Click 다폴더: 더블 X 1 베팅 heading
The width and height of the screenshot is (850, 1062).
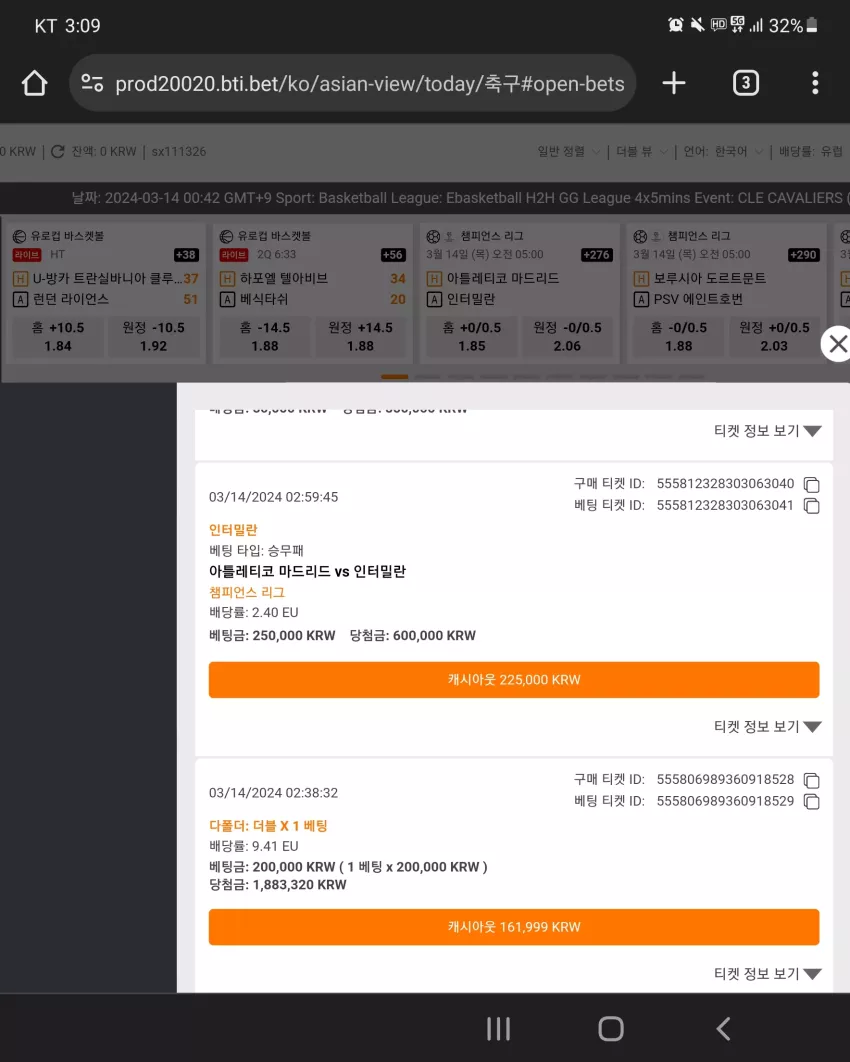click(268, 826)
